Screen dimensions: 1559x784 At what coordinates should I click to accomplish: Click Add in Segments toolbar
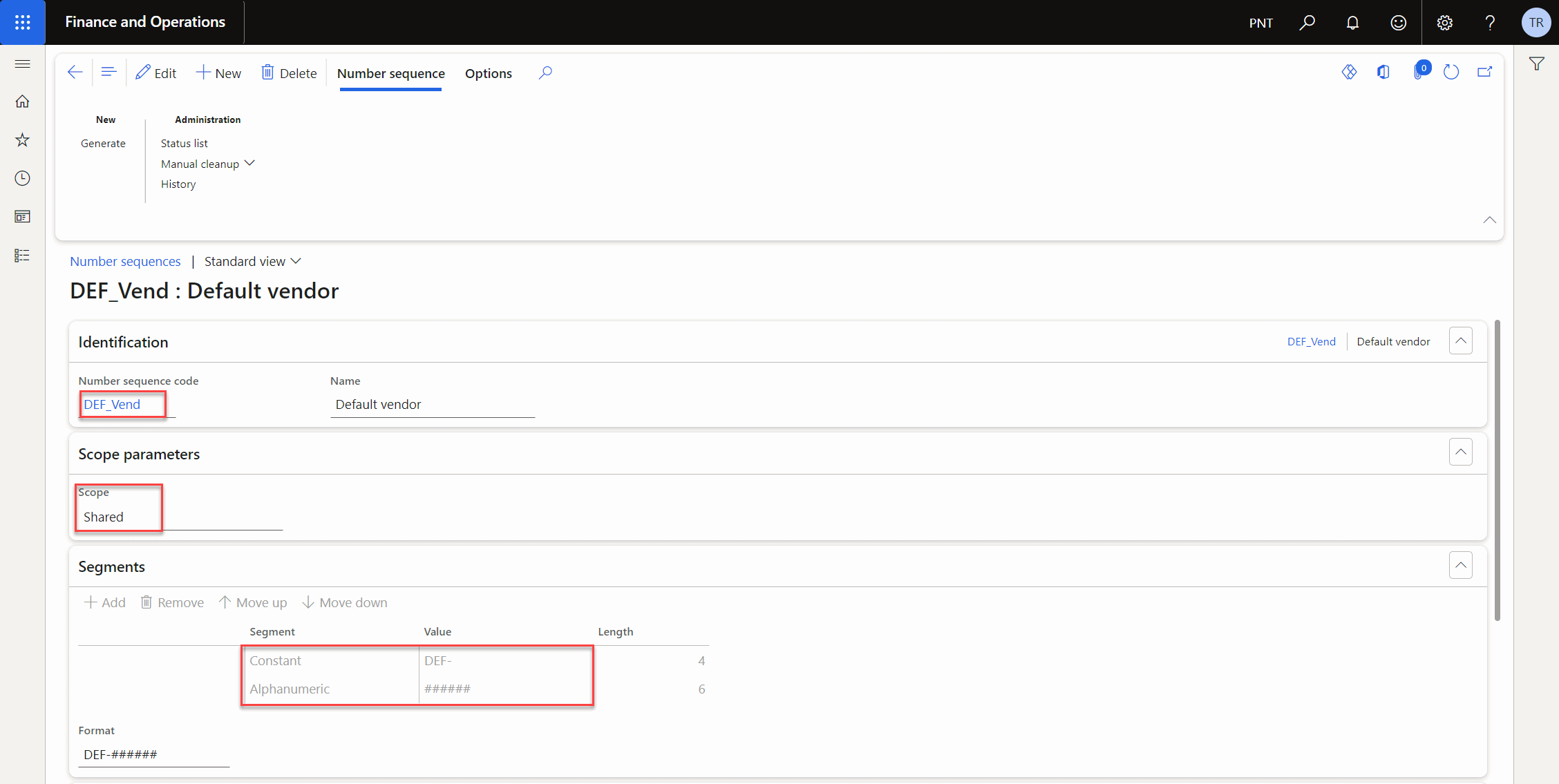[x=104, y=602]
